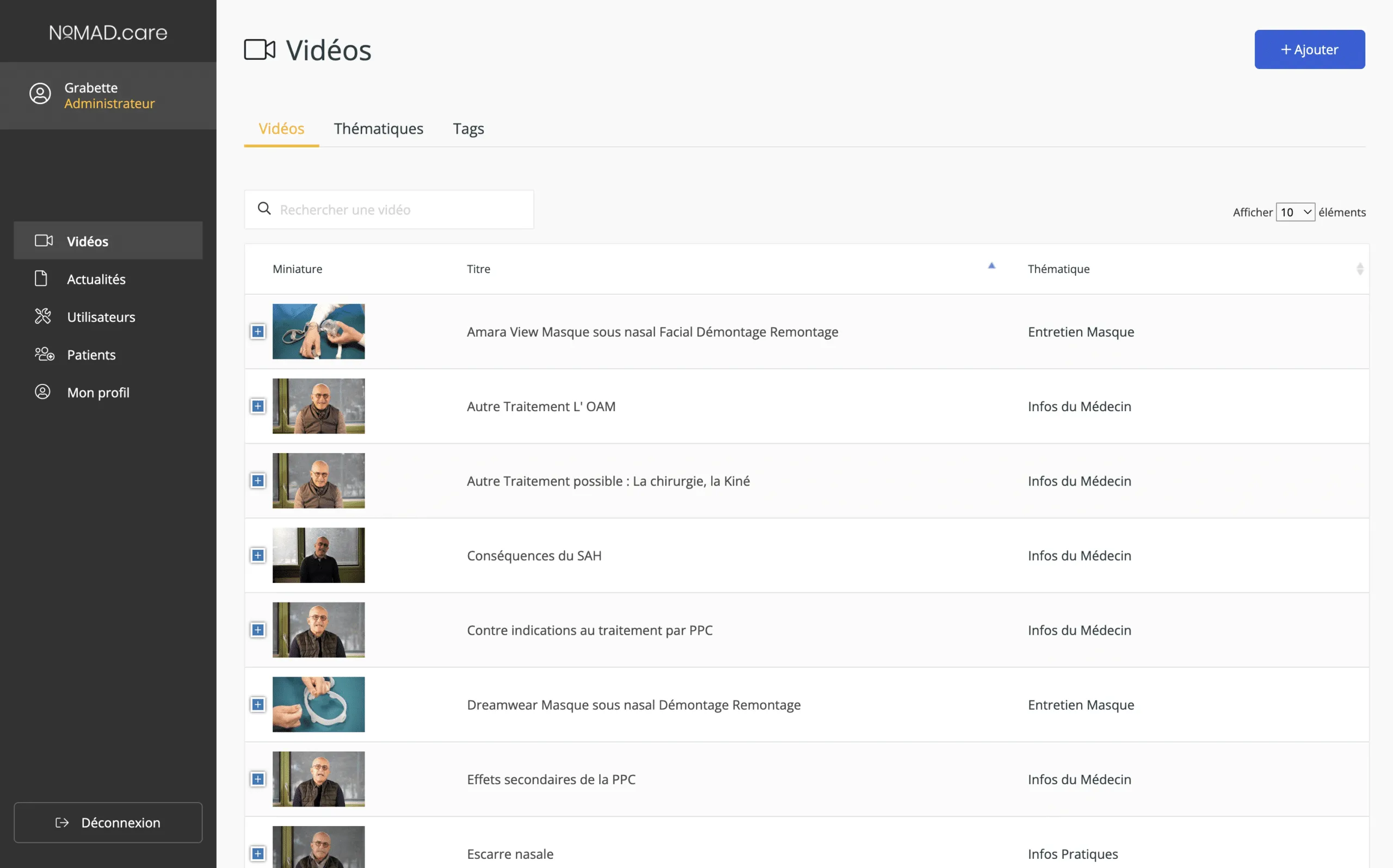Switch to the Tags tab

pyautogui.click(x=468, y=128)
